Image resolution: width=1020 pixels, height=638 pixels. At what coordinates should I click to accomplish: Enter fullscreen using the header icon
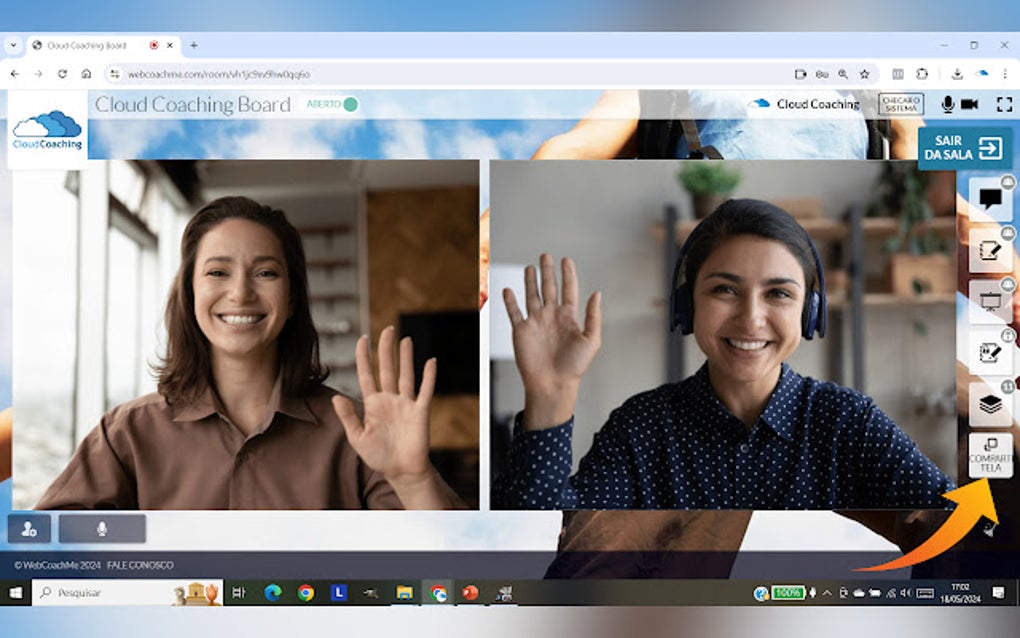coord(1003,104)
